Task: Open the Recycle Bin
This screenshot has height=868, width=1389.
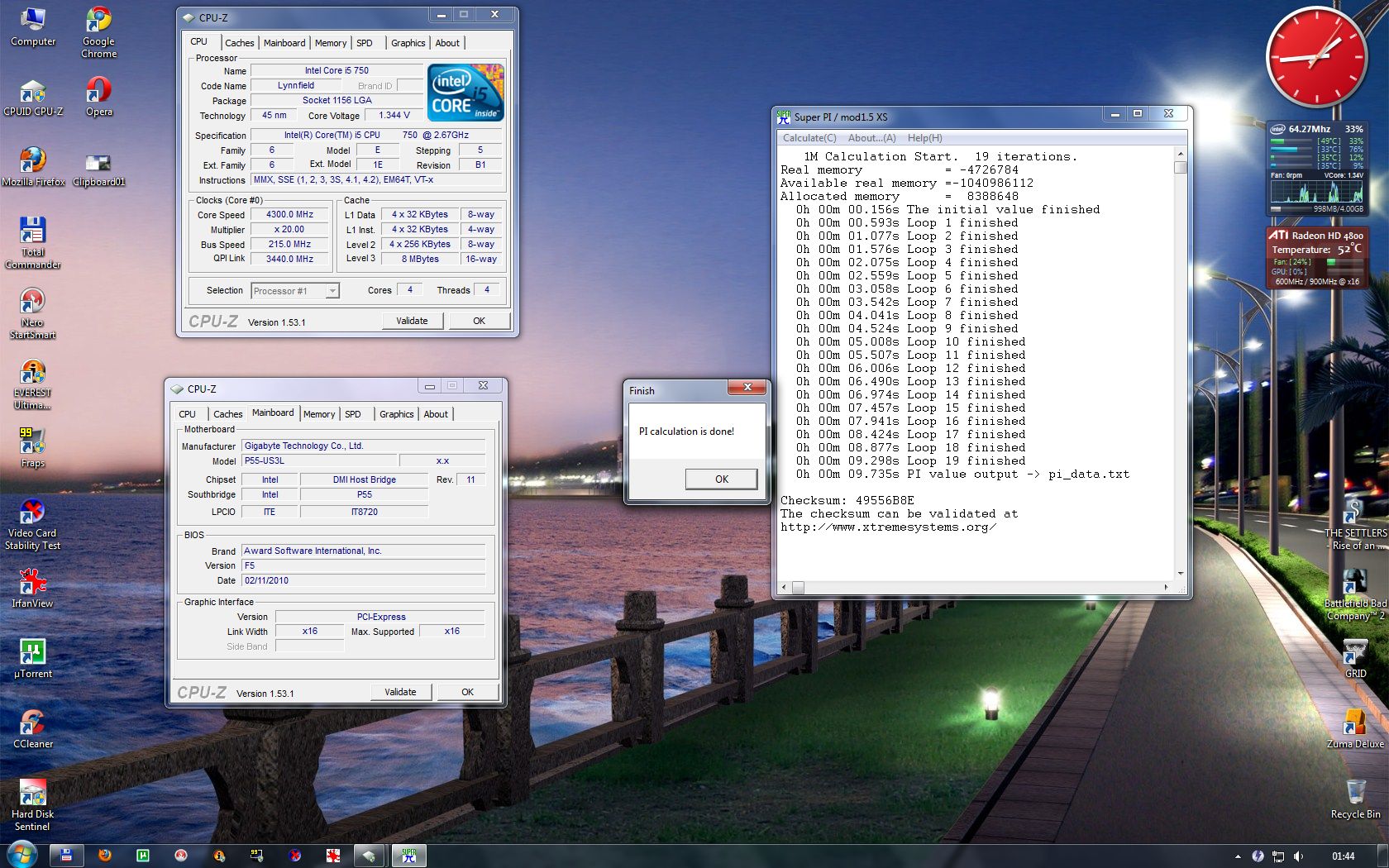Action: [x=1355, y=799]
